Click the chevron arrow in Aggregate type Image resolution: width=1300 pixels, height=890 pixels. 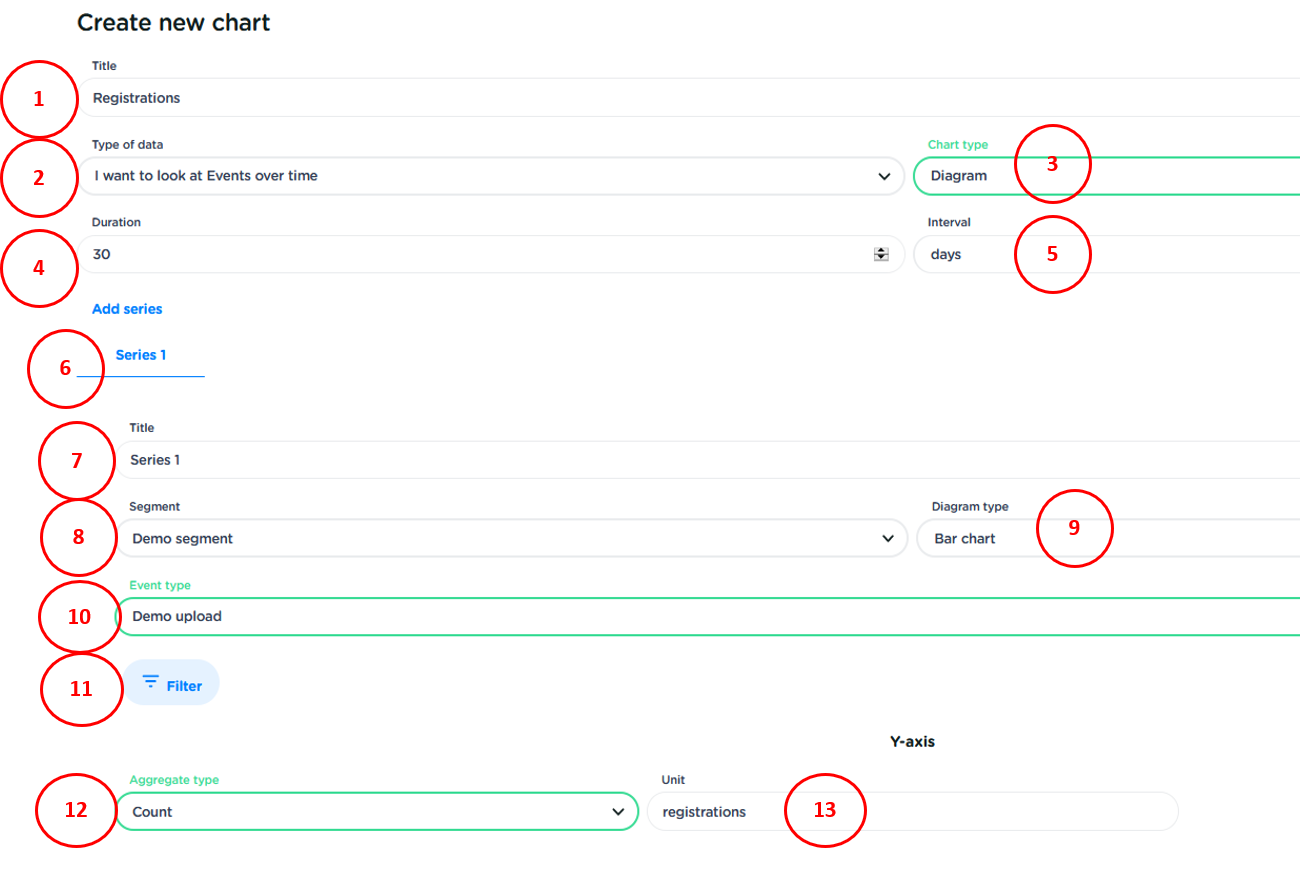pyautogui.click(x=618, y=812)
